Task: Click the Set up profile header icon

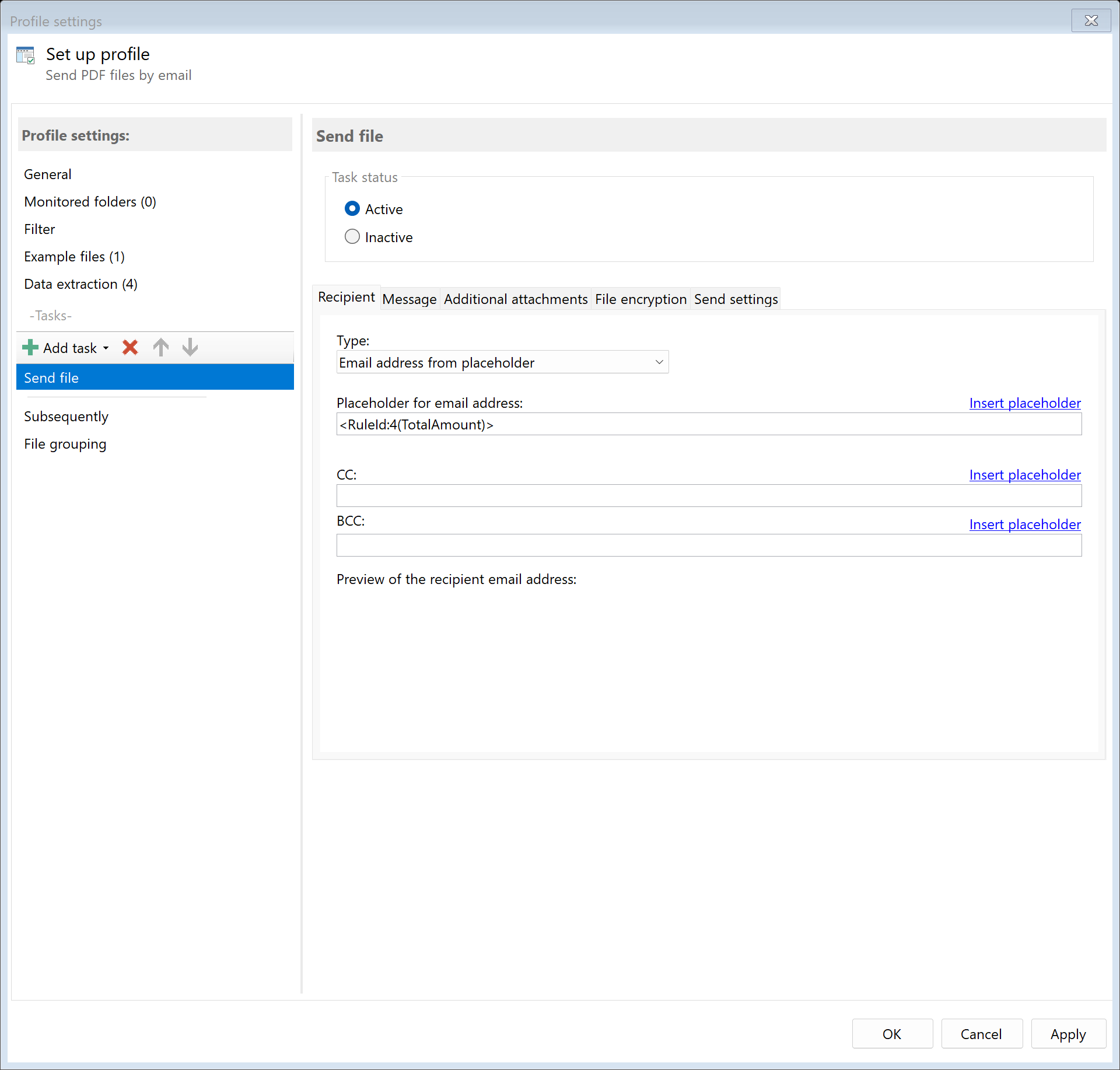Action: point(26,55)
